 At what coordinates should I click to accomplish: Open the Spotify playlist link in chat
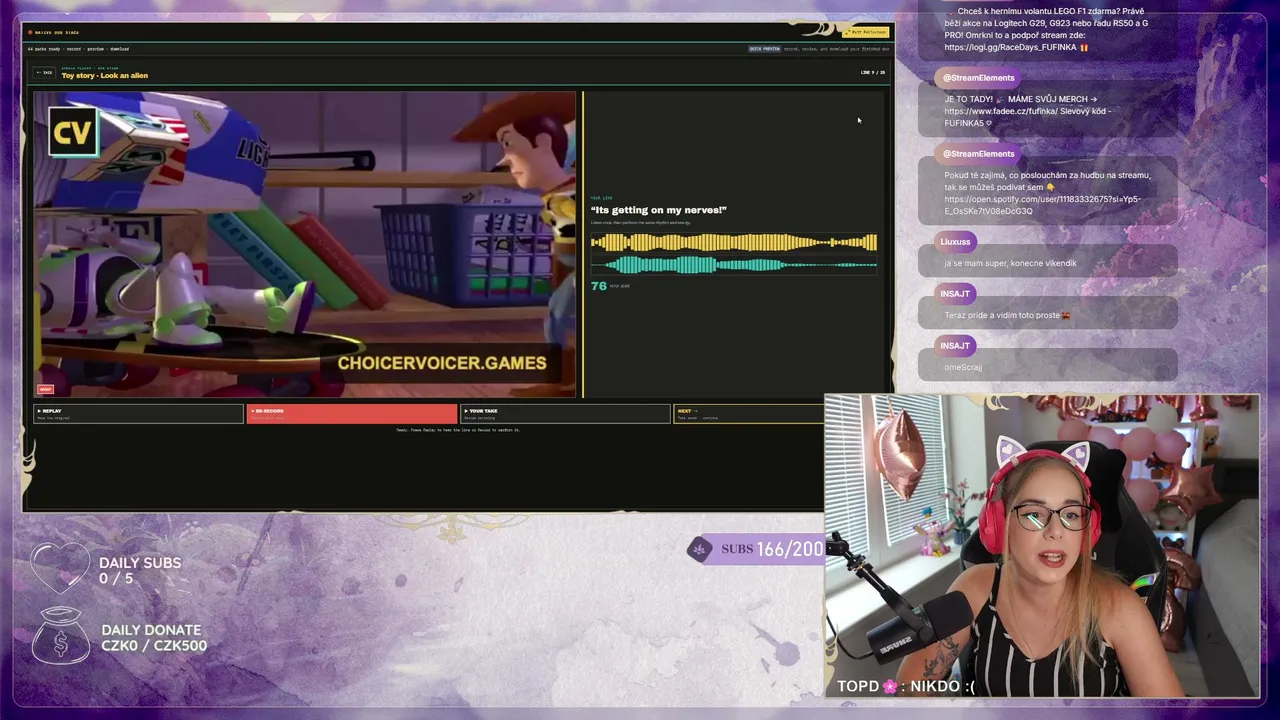tap(1042, 205)
